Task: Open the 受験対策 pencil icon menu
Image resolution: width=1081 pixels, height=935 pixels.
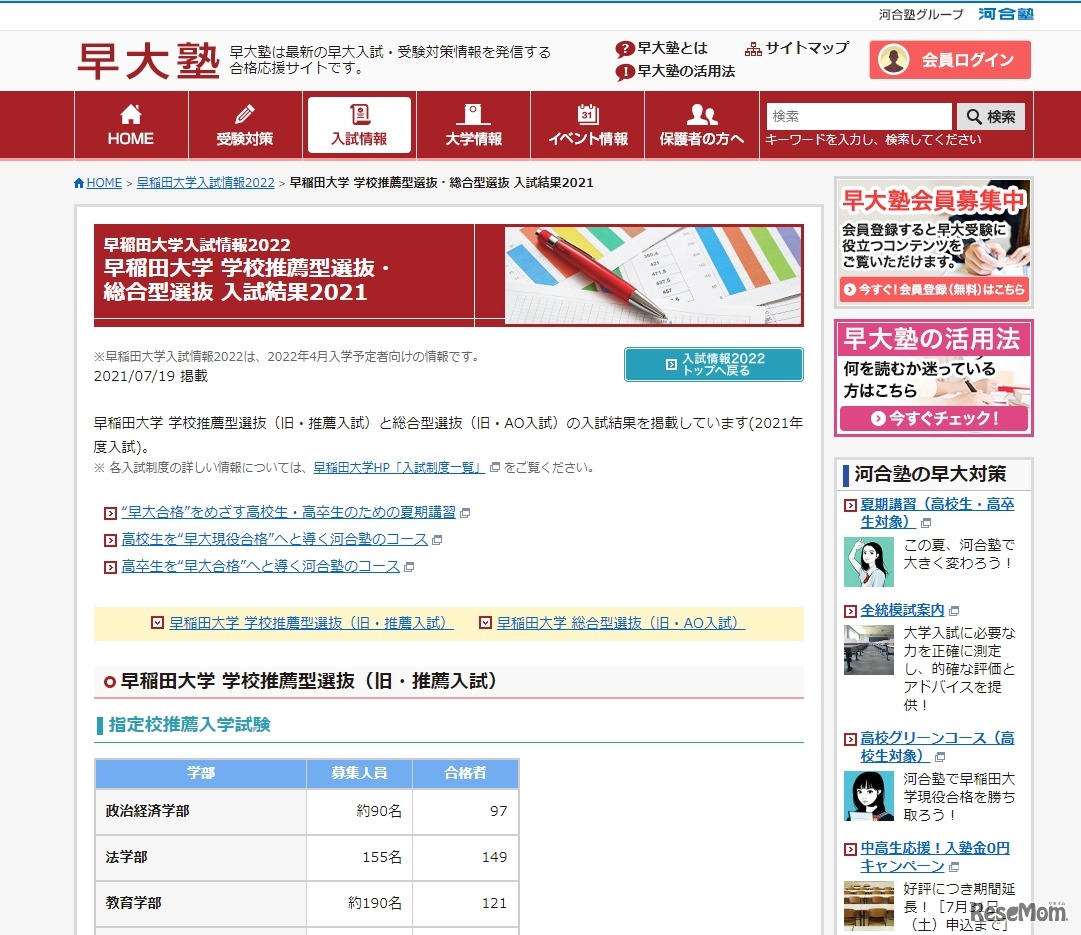Action: click(x=244, y=115)
